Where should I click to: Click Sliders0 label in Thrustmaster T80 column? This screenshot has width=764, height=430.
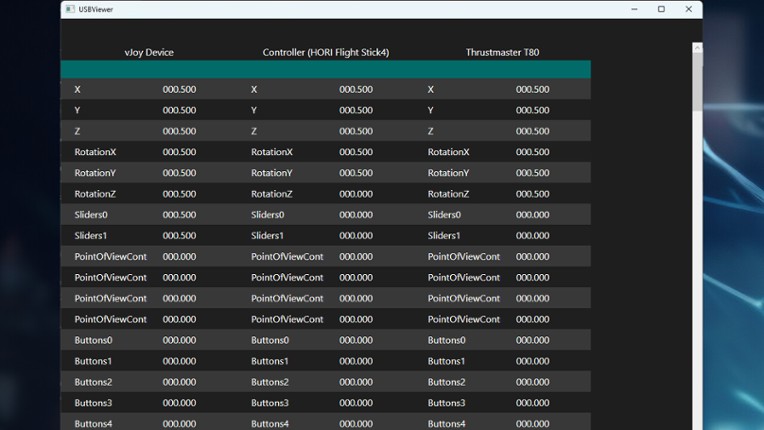pyautogui.click(x=444, y=215)
